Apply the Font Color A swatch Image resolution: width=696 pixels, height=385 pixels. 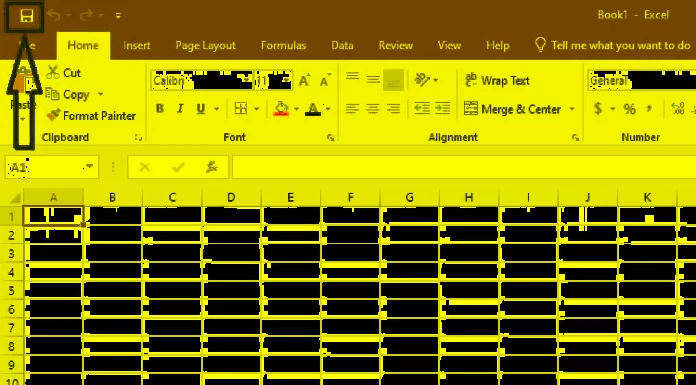(313, 109)
